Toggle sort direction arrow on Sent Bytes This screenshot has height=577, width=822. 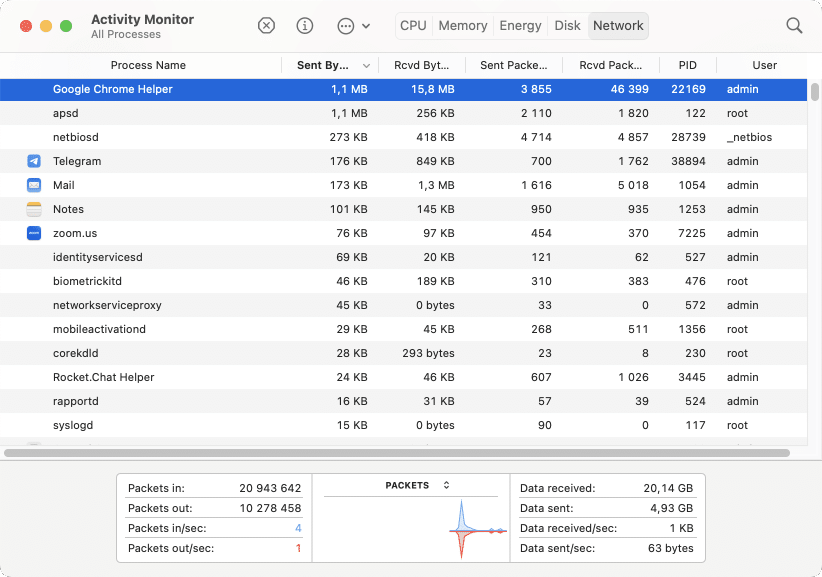366,66
